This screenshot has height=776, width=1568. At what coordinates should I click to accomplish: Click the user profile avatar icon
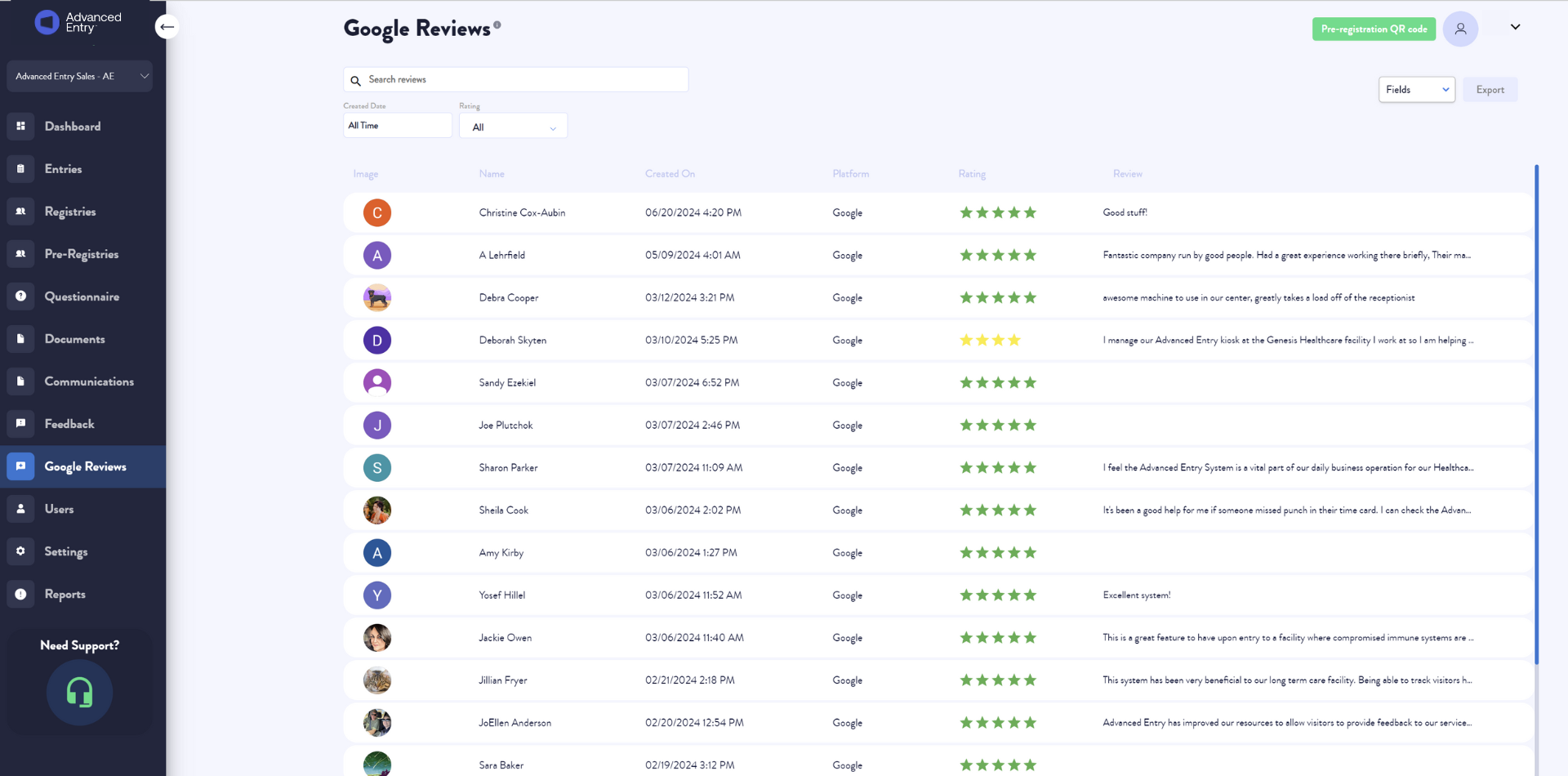[1460, 29]
